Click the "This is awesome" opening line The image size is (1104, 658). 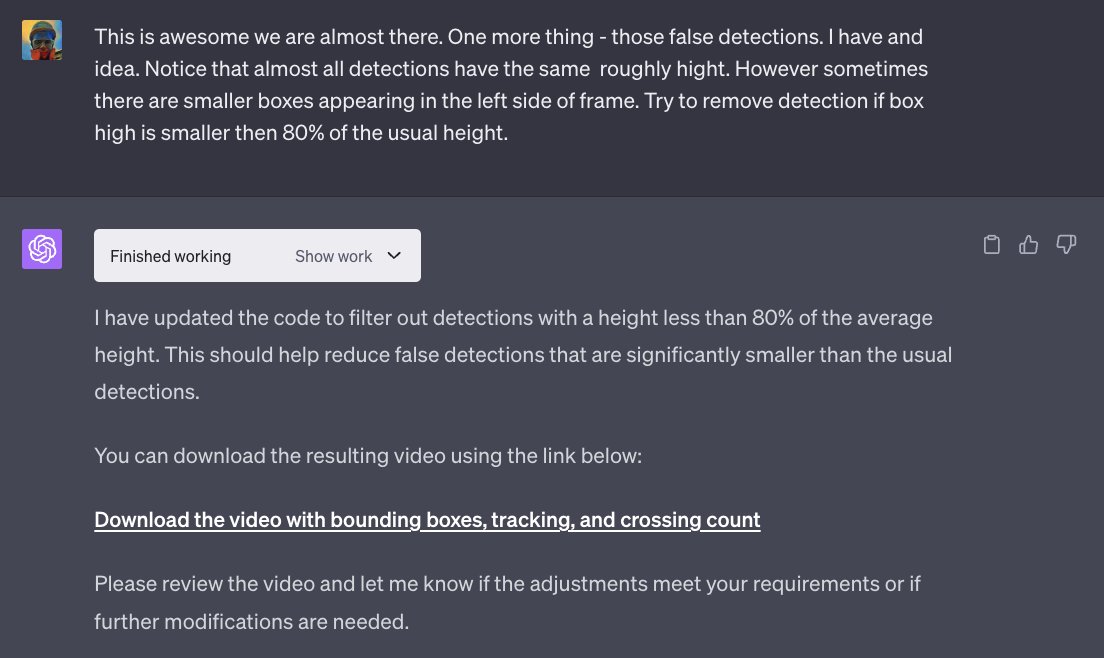pyautogui.click(x=508, y=38)
